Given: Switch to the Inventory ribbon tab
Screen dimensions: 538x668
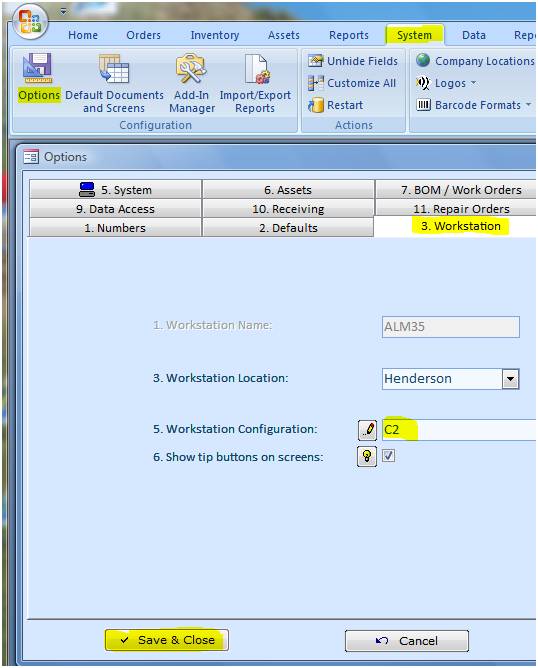Looking at the screenshot, I should [x=215, y=35].
